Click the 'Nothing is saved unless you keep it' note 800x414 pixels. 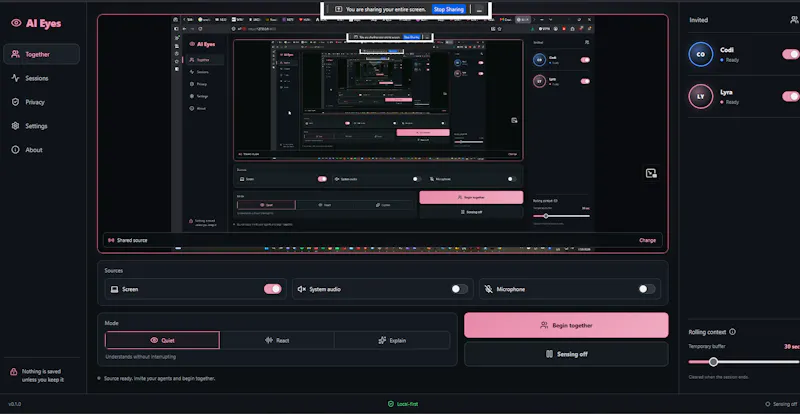(43, 376)
